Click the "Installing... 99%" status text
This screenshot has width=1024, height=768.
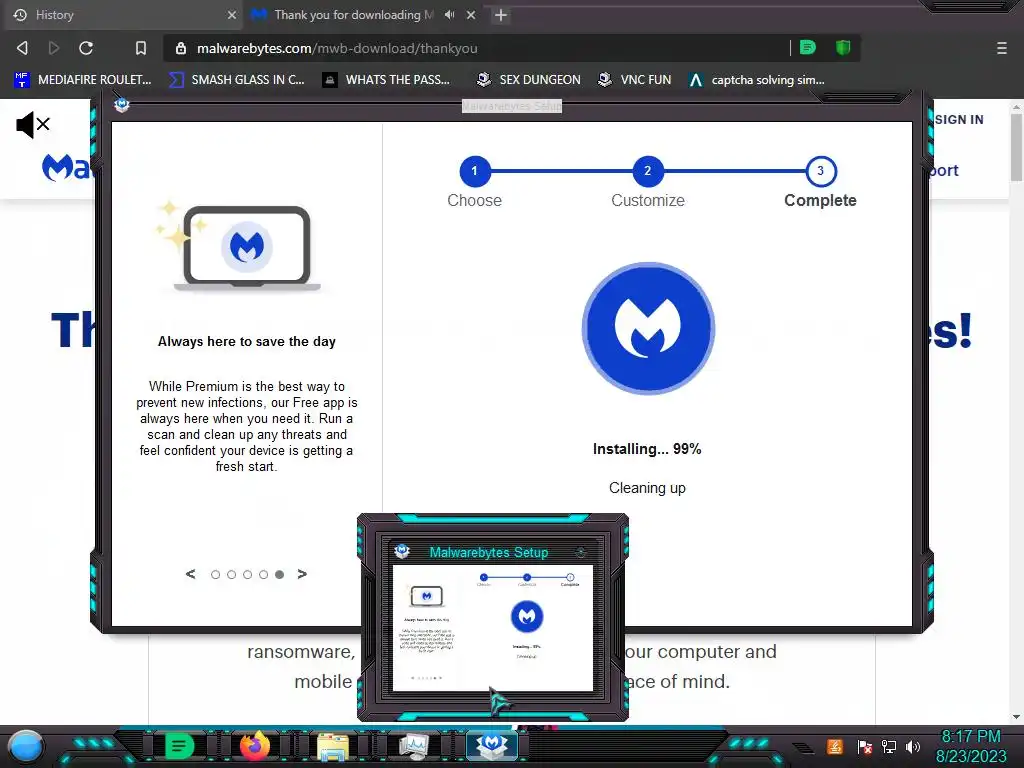pos(647,449)
